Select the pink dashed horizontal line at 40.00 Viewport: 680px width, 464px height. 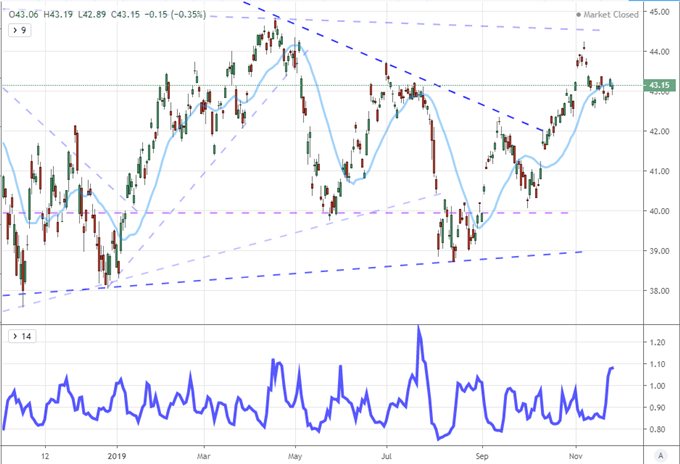285,213
